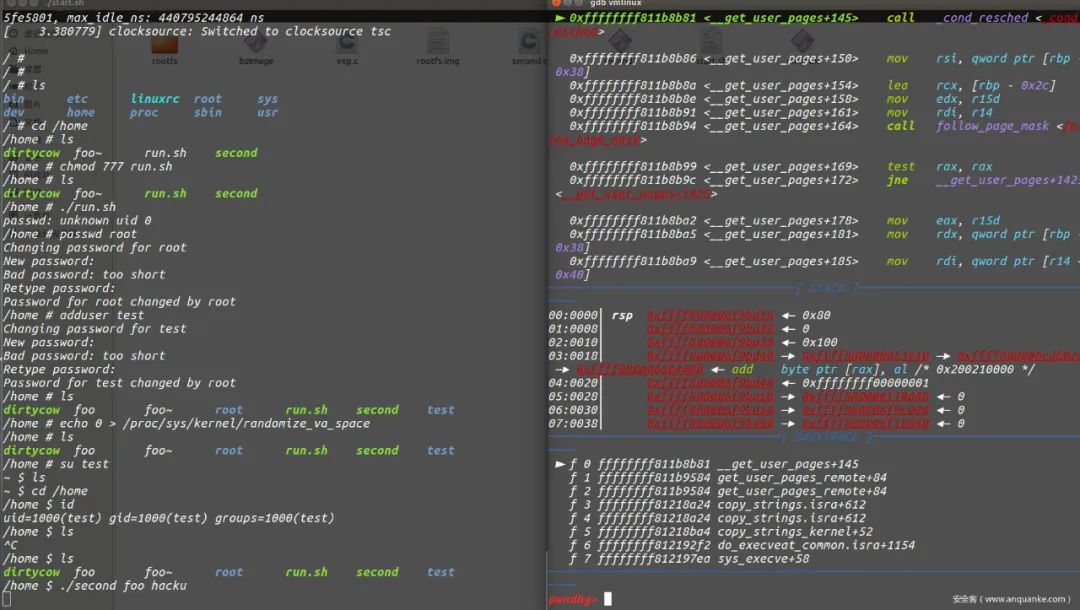Viewport: 1080px width, 610px height.
Task: Click stack row 06:0030 entry
Action: click(756, 410)
